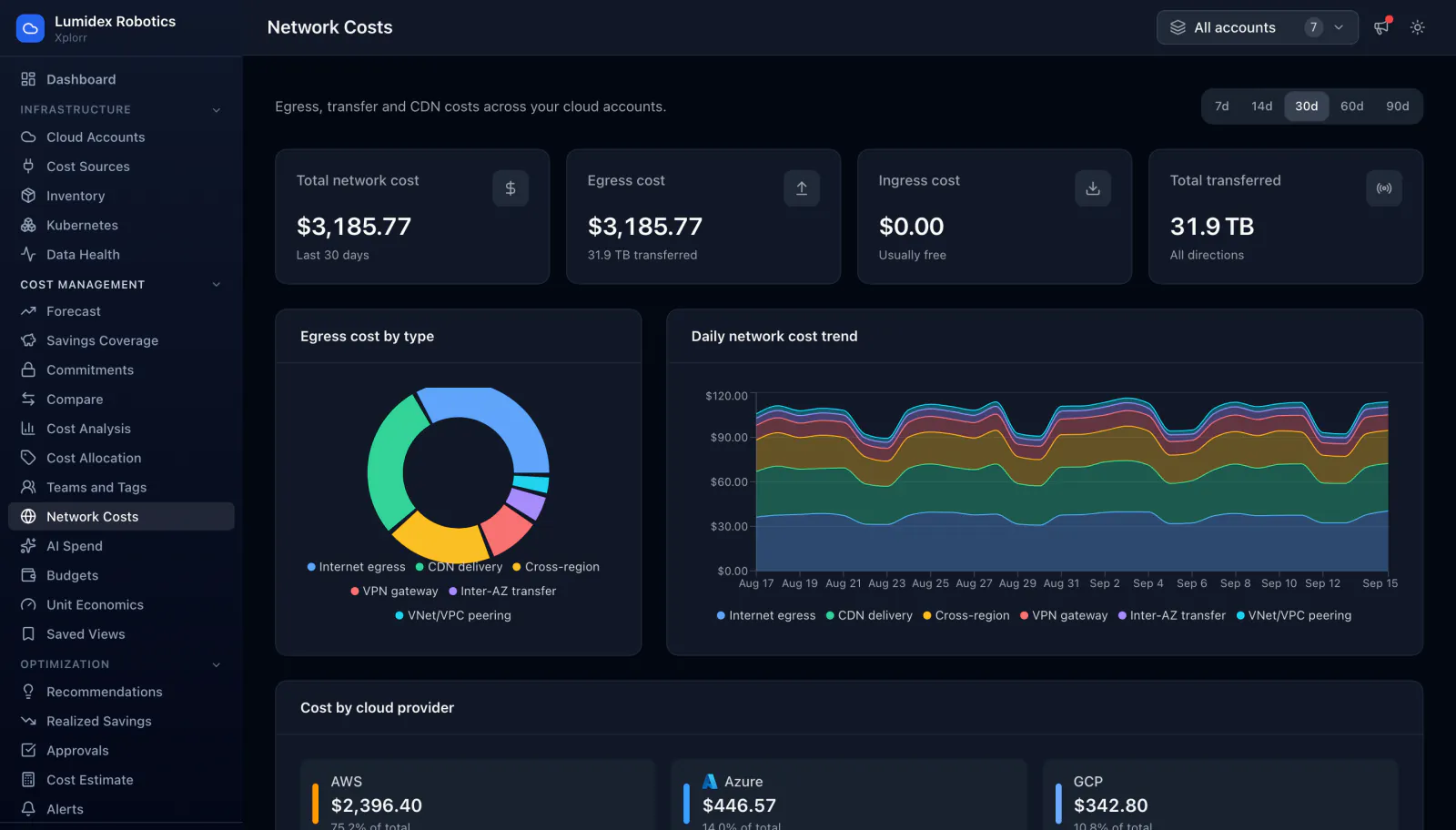
Task: Click the Azure provider cost card
Action: [849, 795]
